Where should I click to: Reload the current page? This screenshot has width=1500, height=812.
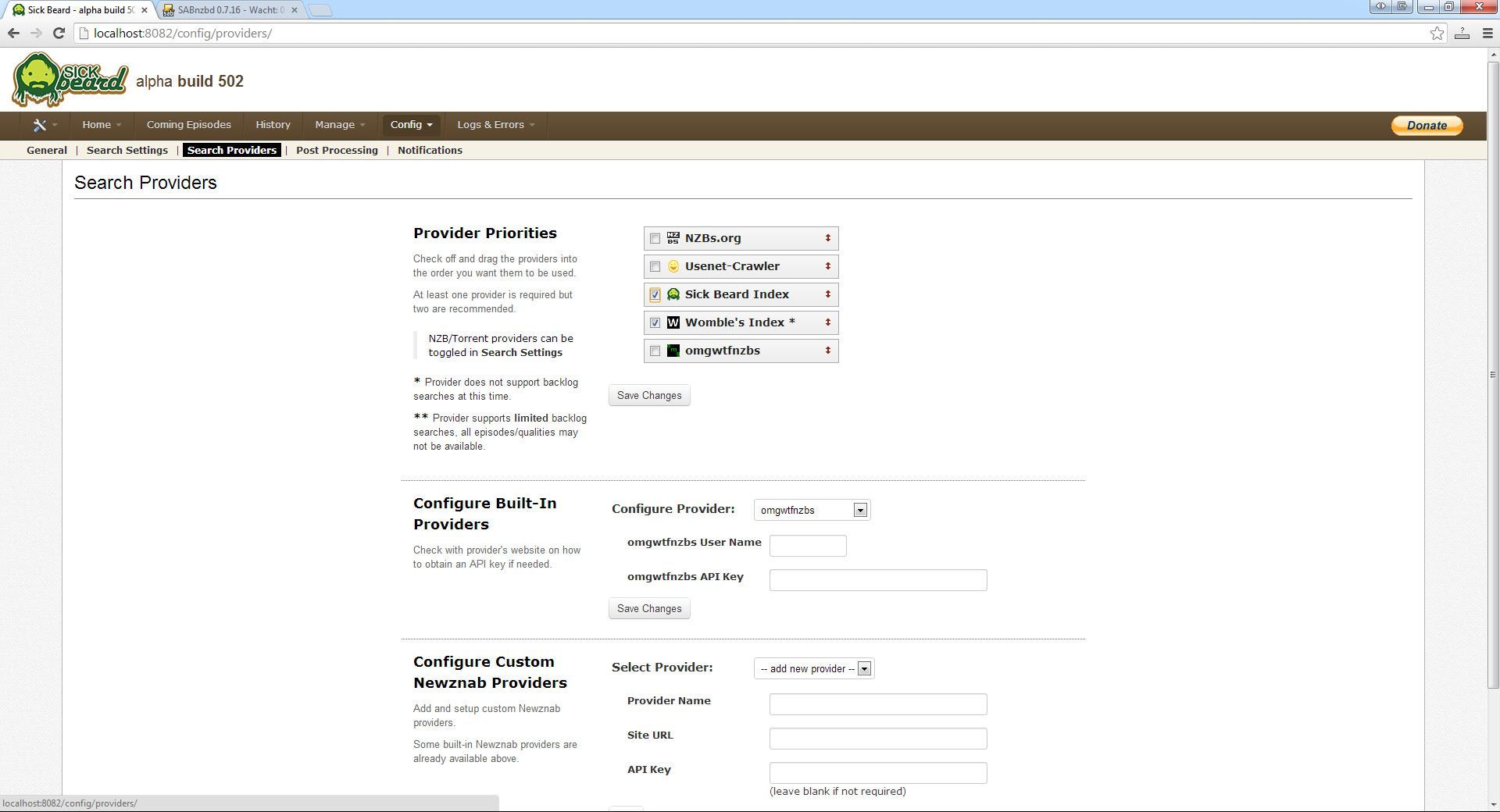(x=59, y=33)
